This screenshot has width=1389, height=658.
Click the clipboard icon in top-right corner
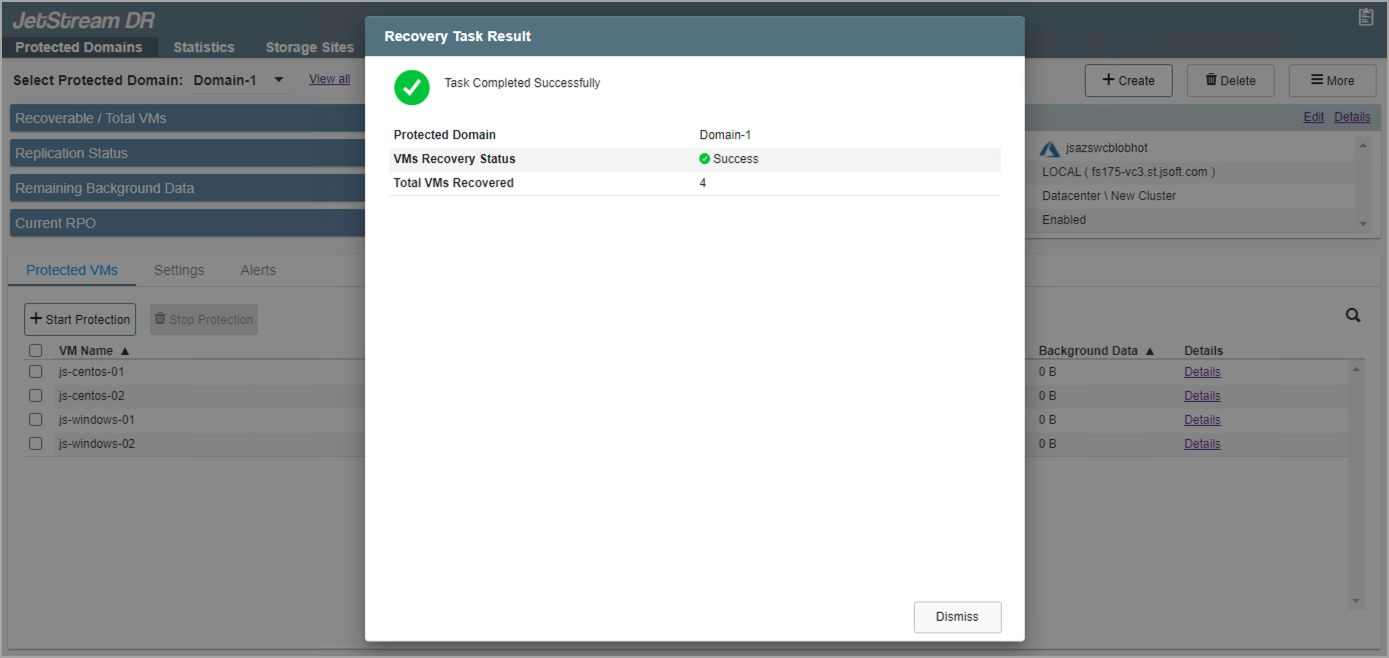coord(1365,17)
